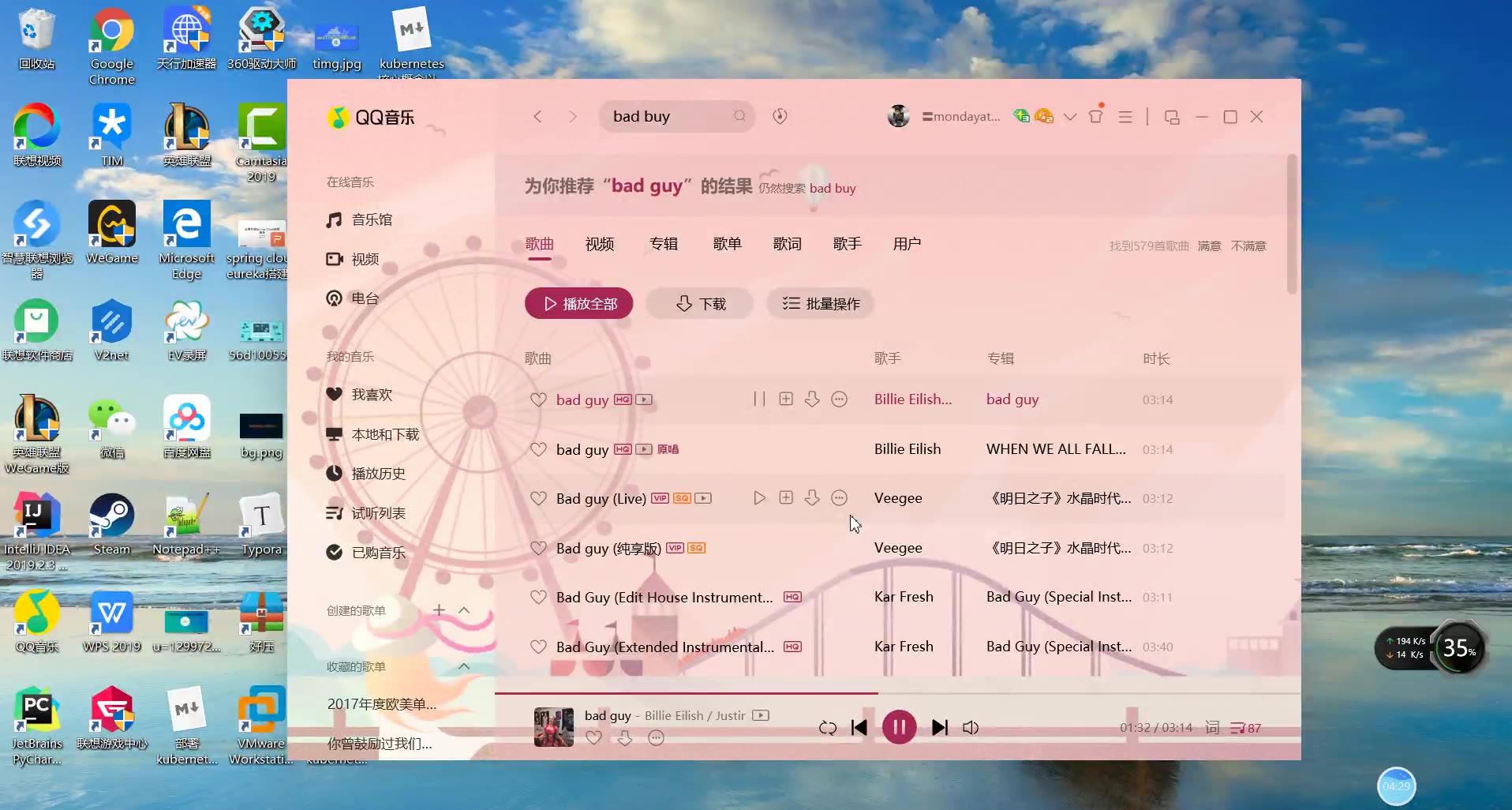Like the first bad guy song
Viewport: 1512px width, 810px height.
pyautogui.click(x=538, y=399)
